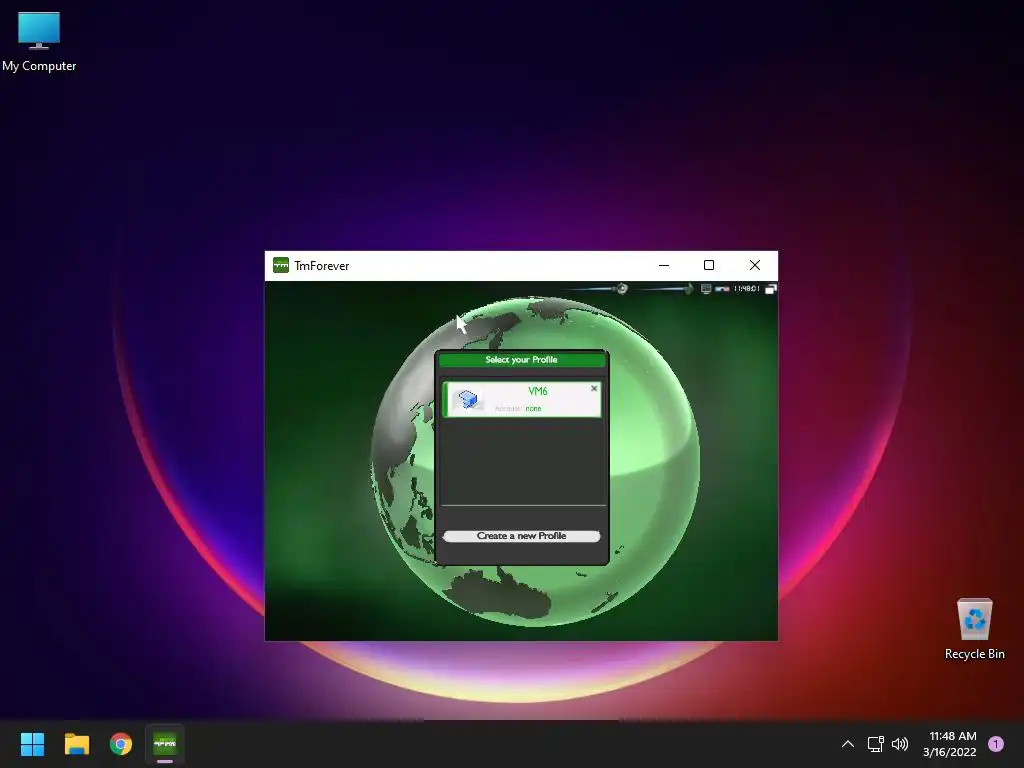Adjust the sound volume slider knob
This screenshot has height=768, width=1024.
point(622,288)
